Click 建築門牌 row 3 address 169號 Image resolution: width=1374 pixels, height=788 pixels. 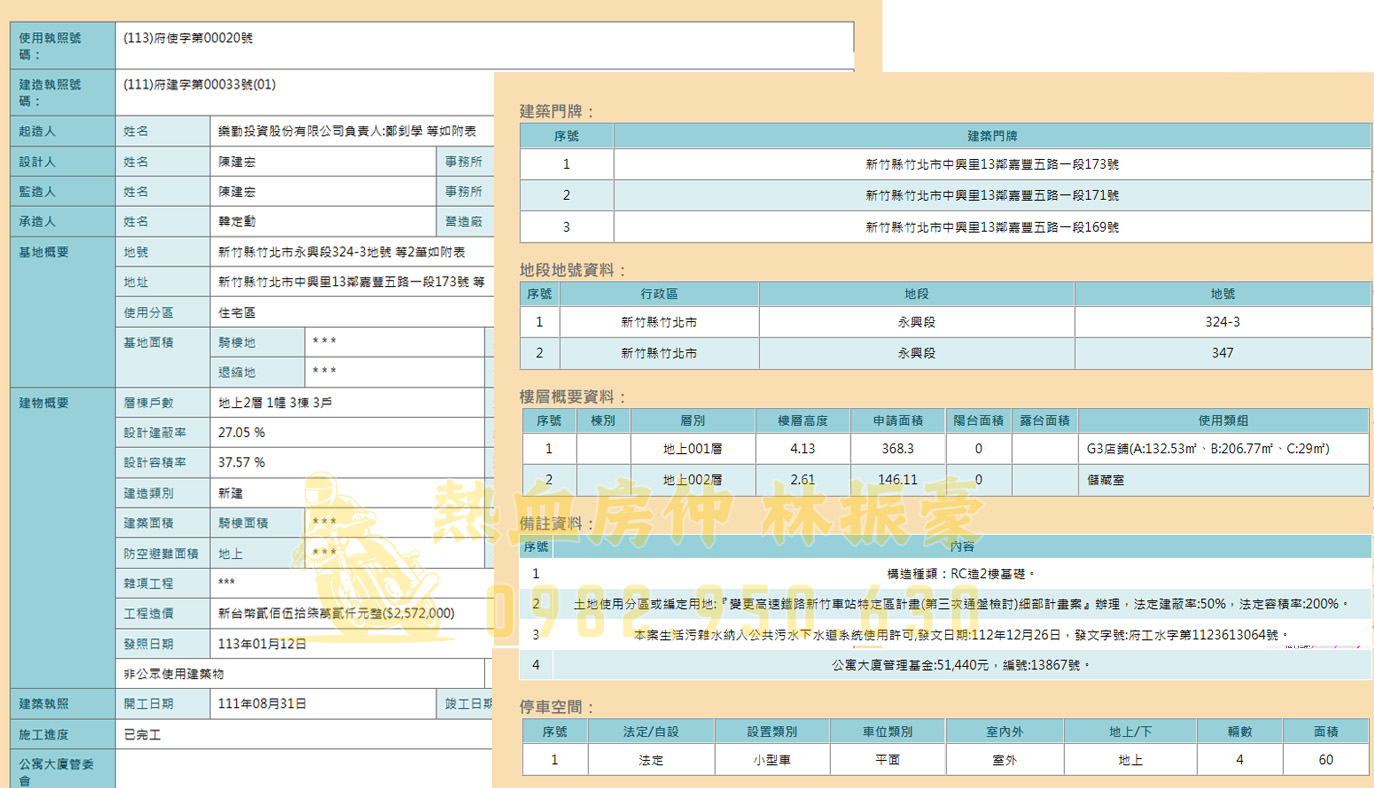click(x=992, y=225)
